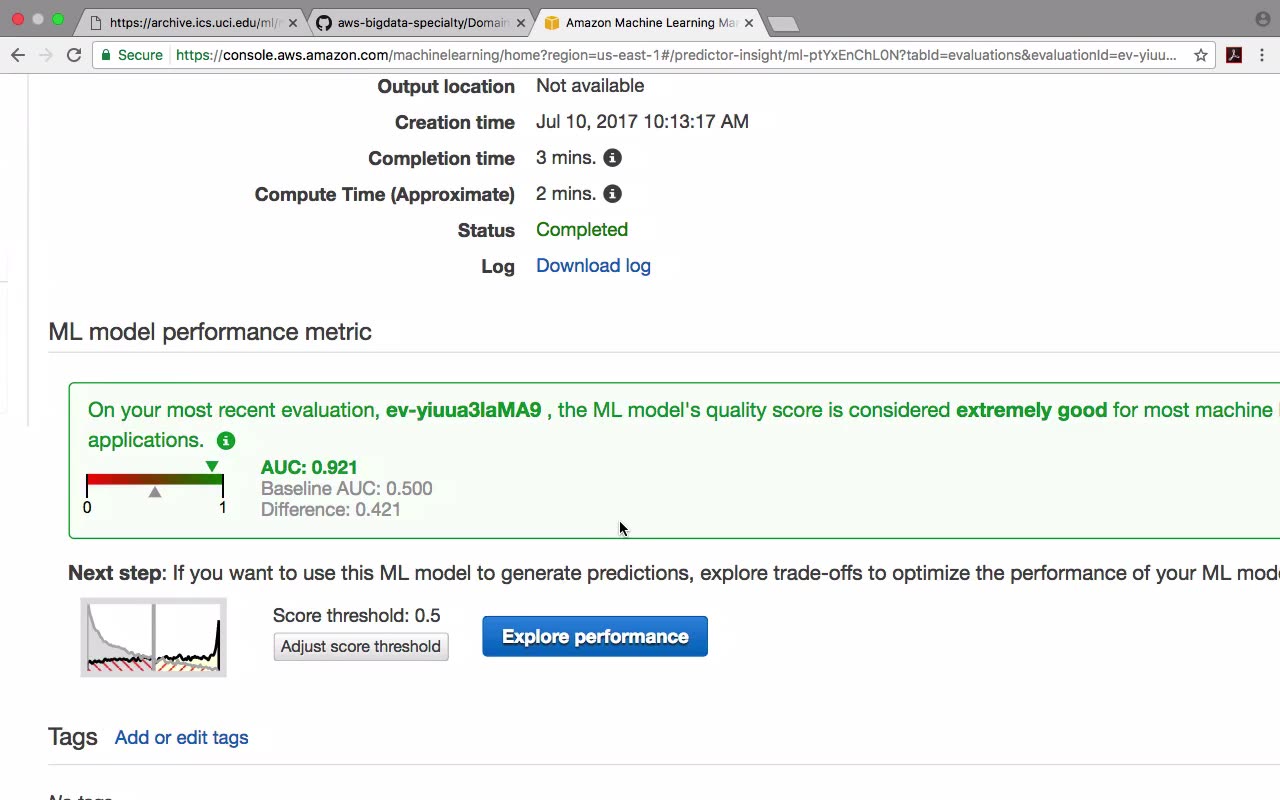
Task: Click the 'extremely good' quality rating text
Action: [1032, 410]
